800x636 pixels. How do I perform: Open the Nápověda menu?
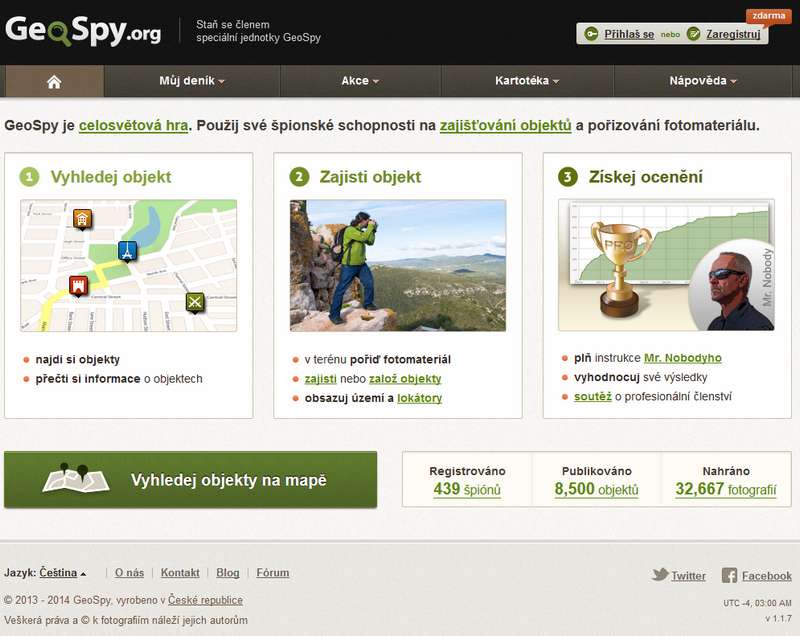tap(703, 81)
